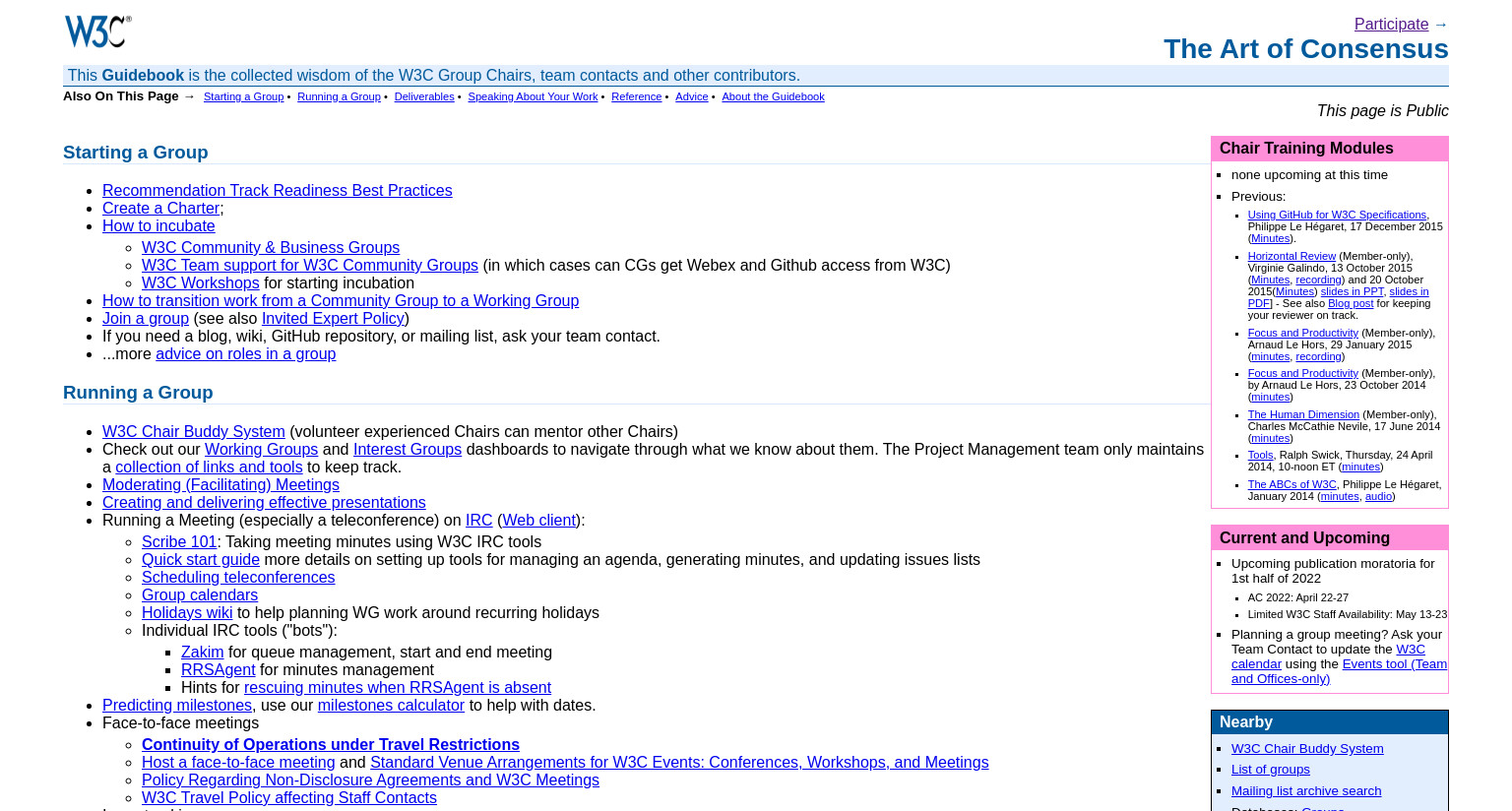Open Community Group to Working Group transition link
1512x811 pixels.
tap(341, 301)
